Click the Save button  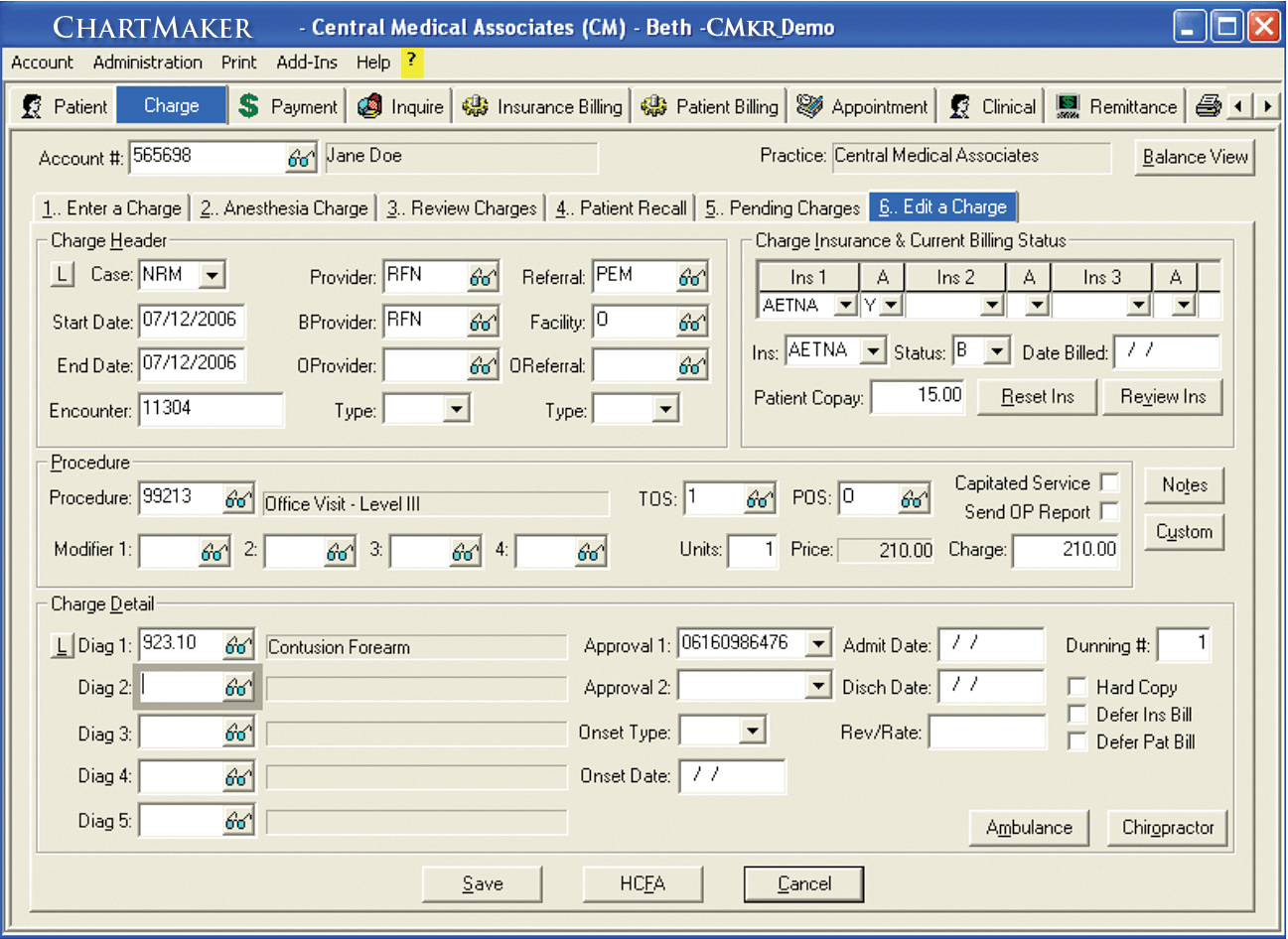tap(483, 883)
